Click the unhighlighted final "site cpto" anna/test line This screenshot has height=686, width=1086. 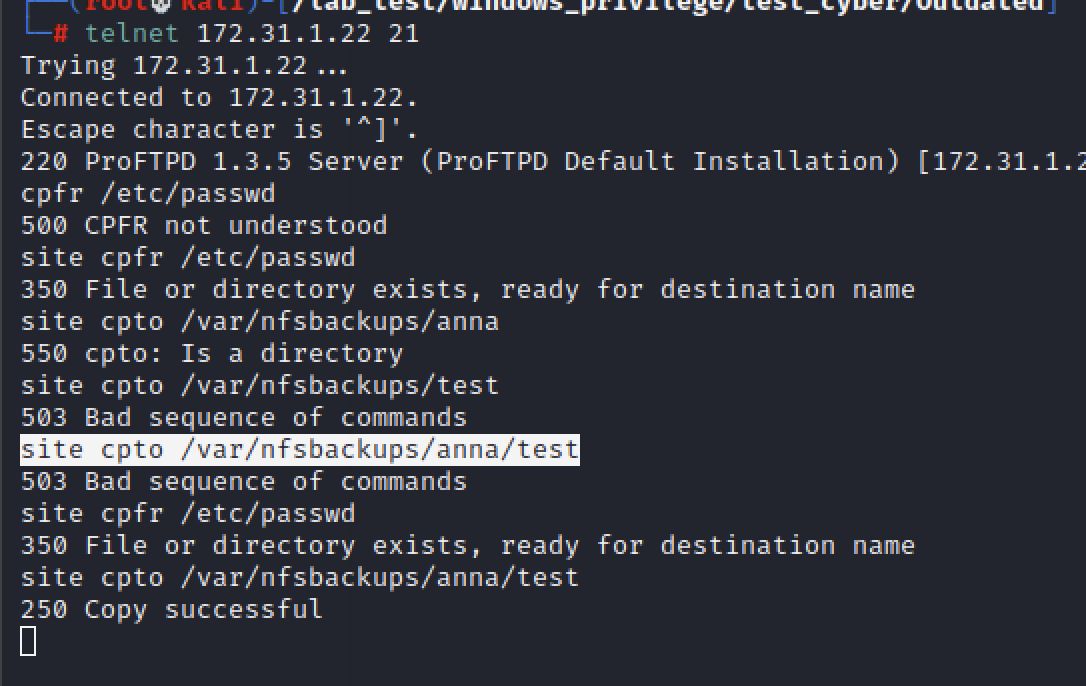click(300, 578)
